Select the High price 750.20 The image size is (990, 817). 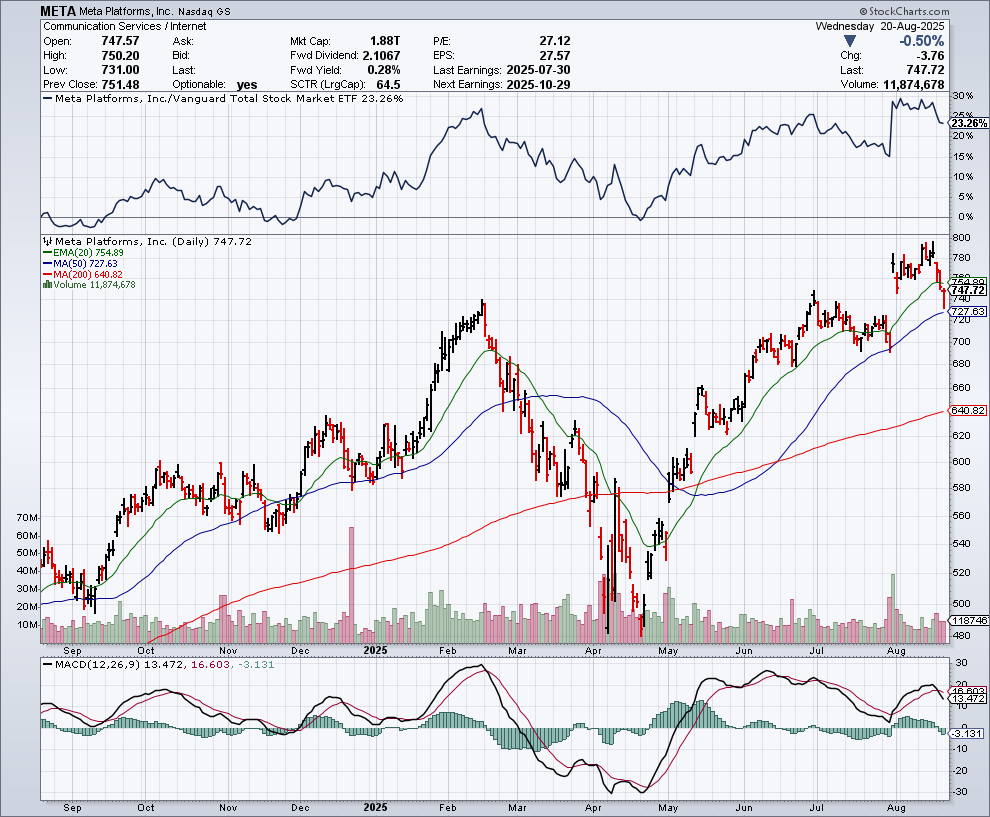(121, 56)
